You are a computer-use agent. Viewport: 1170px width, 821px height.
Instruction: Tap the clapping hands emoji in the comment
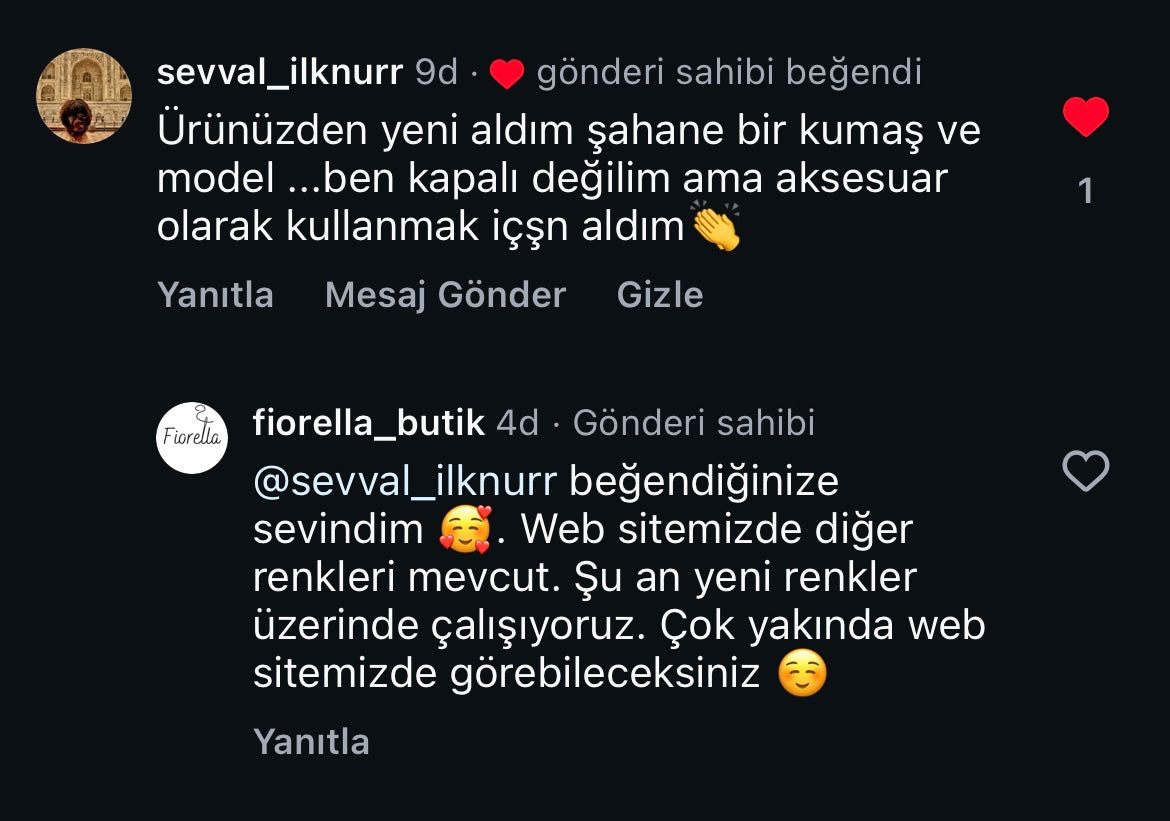point(716,225)
